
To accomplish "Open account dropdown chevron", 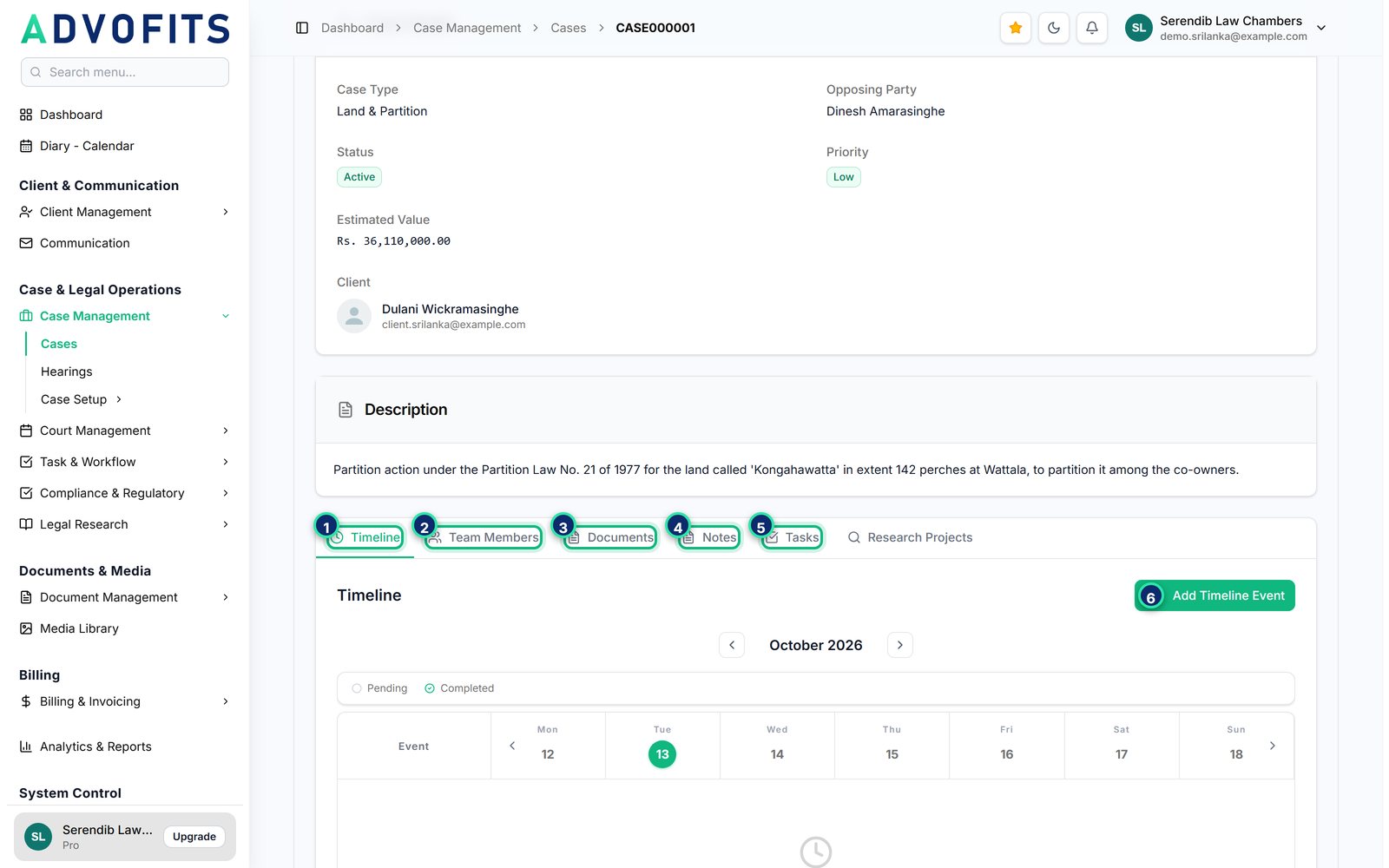I will click(1321, 28).
